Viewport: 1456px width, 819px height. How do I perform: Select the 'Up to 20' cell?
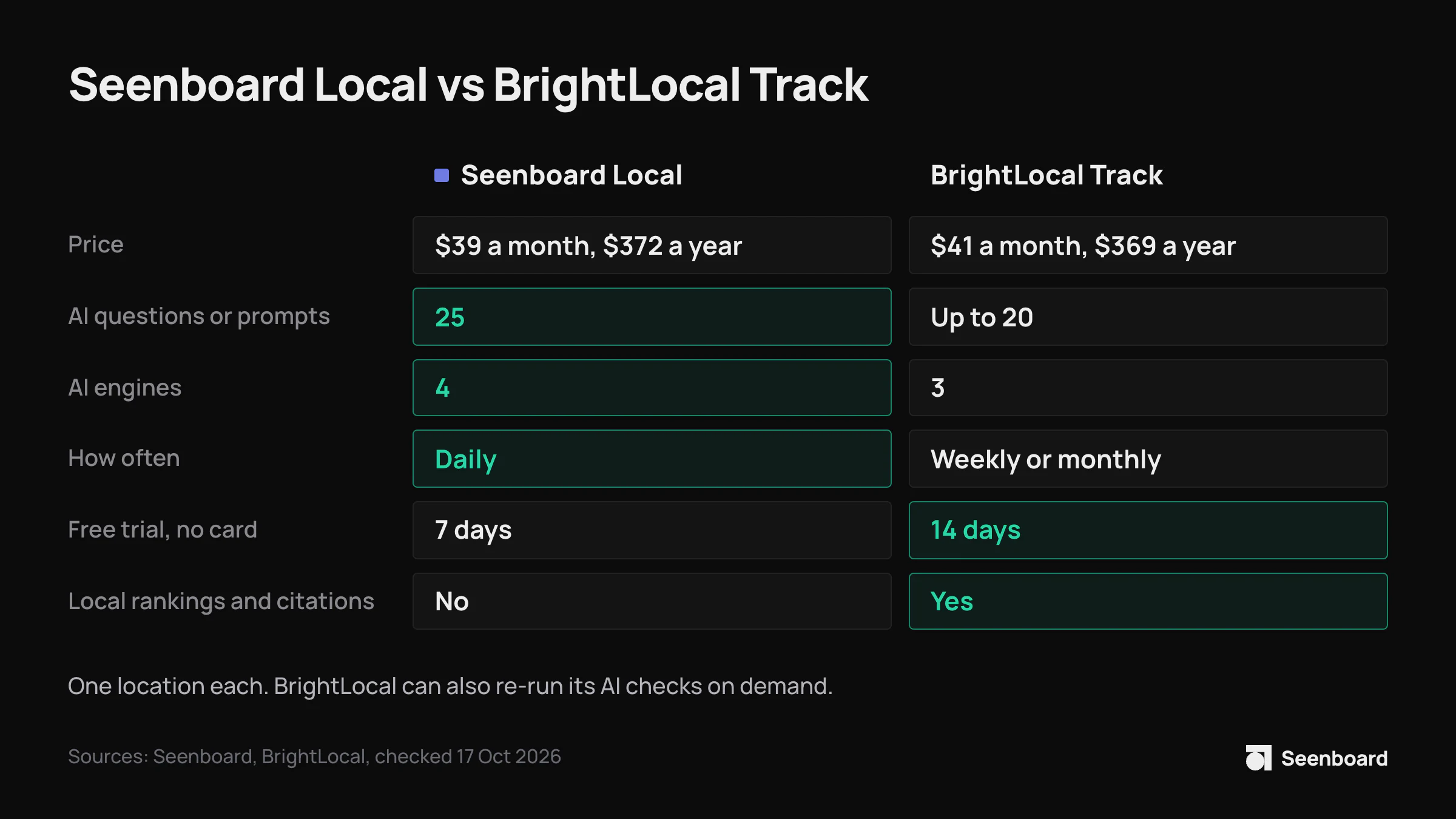[1148, 317]
